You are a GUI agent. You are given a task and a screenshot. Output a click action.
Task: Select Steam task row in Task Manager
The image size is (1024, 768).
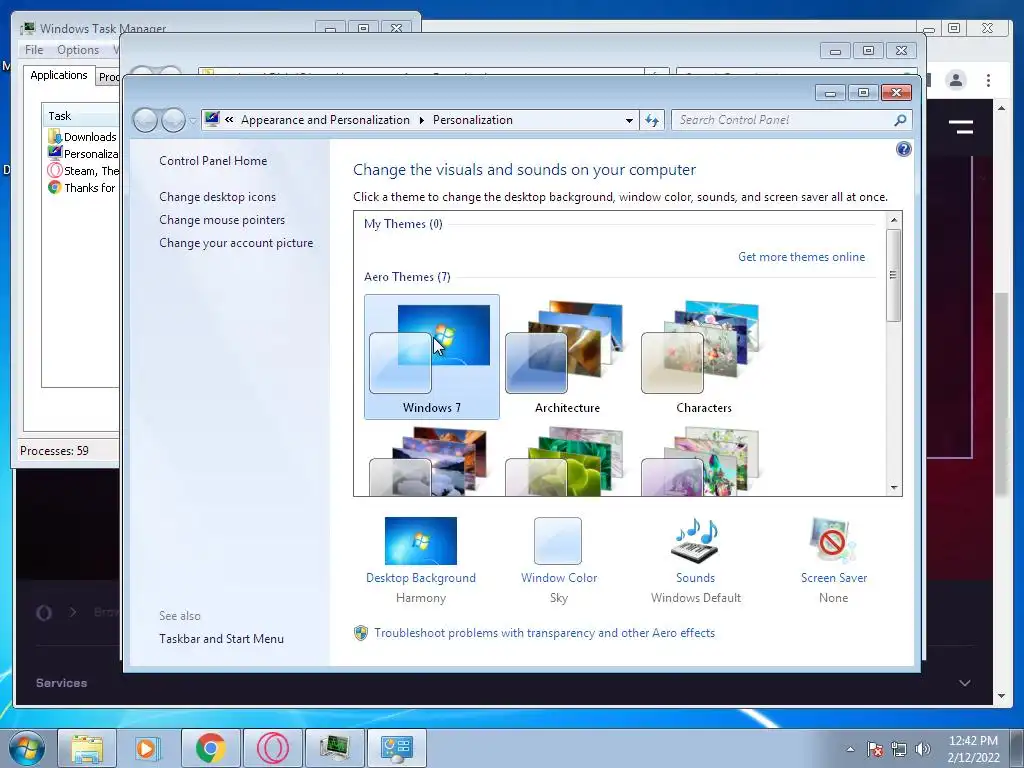click(83, 170)
